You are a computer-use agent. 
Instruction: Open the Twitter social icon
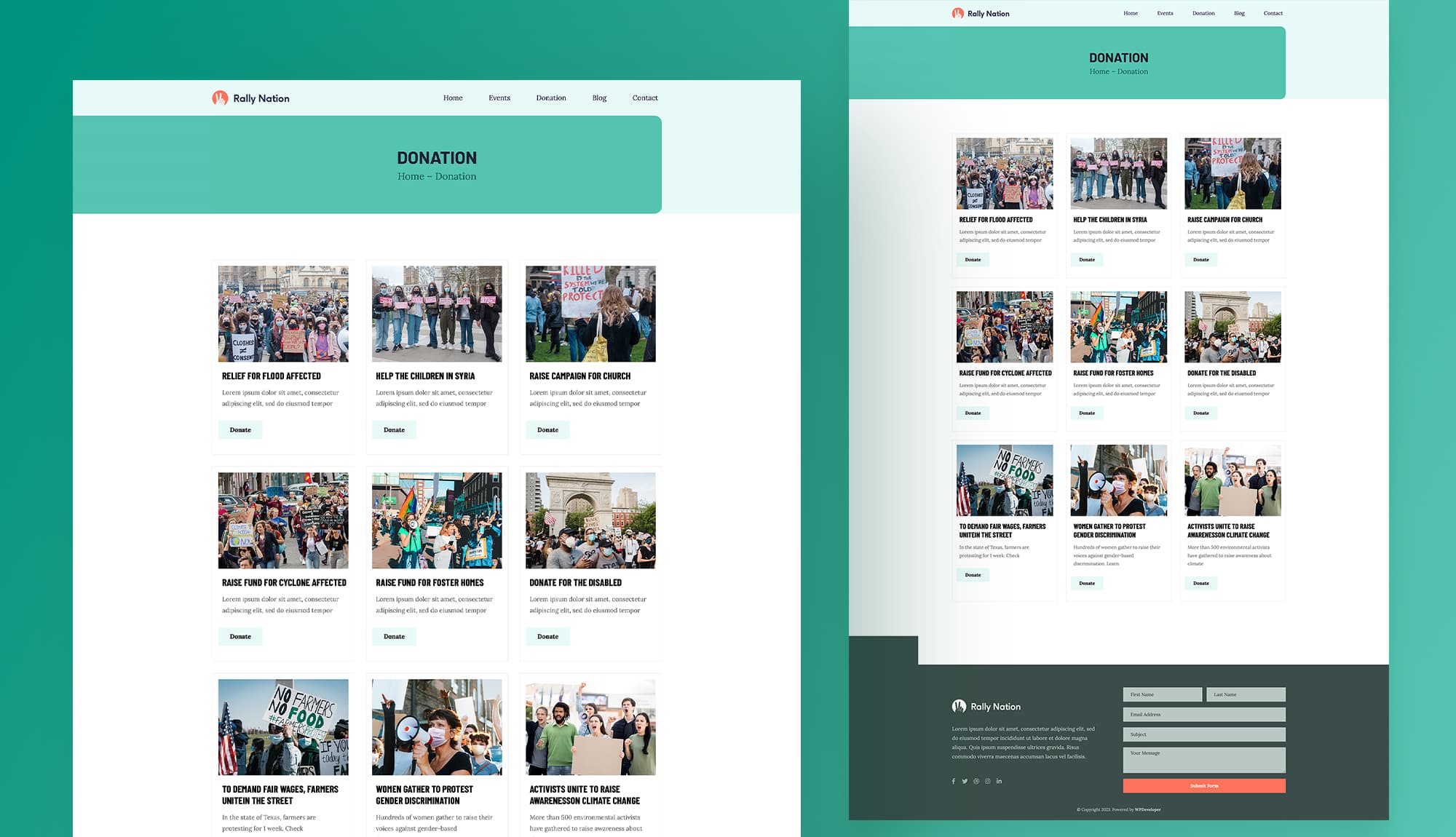(965, 780)
